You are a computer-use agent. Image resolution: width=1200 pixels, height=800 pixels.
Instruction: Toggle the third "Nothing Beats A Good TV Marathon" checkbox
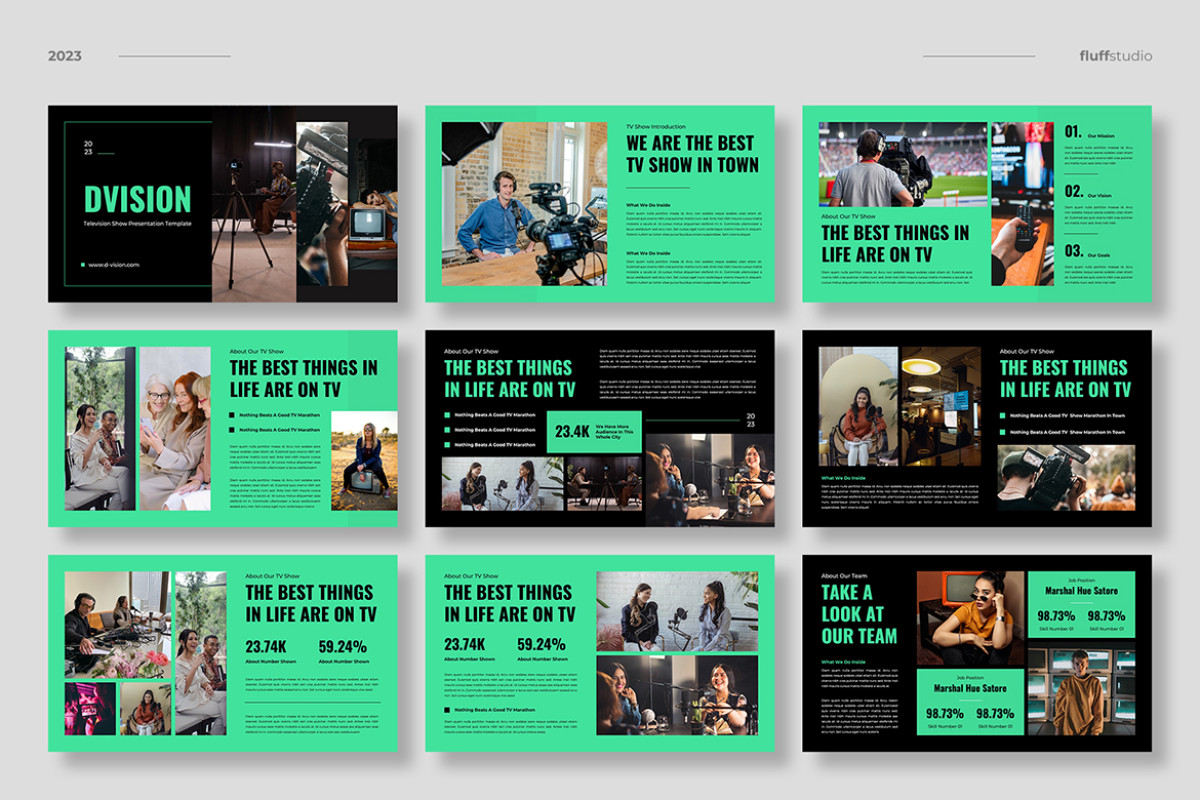coord(445,445)
